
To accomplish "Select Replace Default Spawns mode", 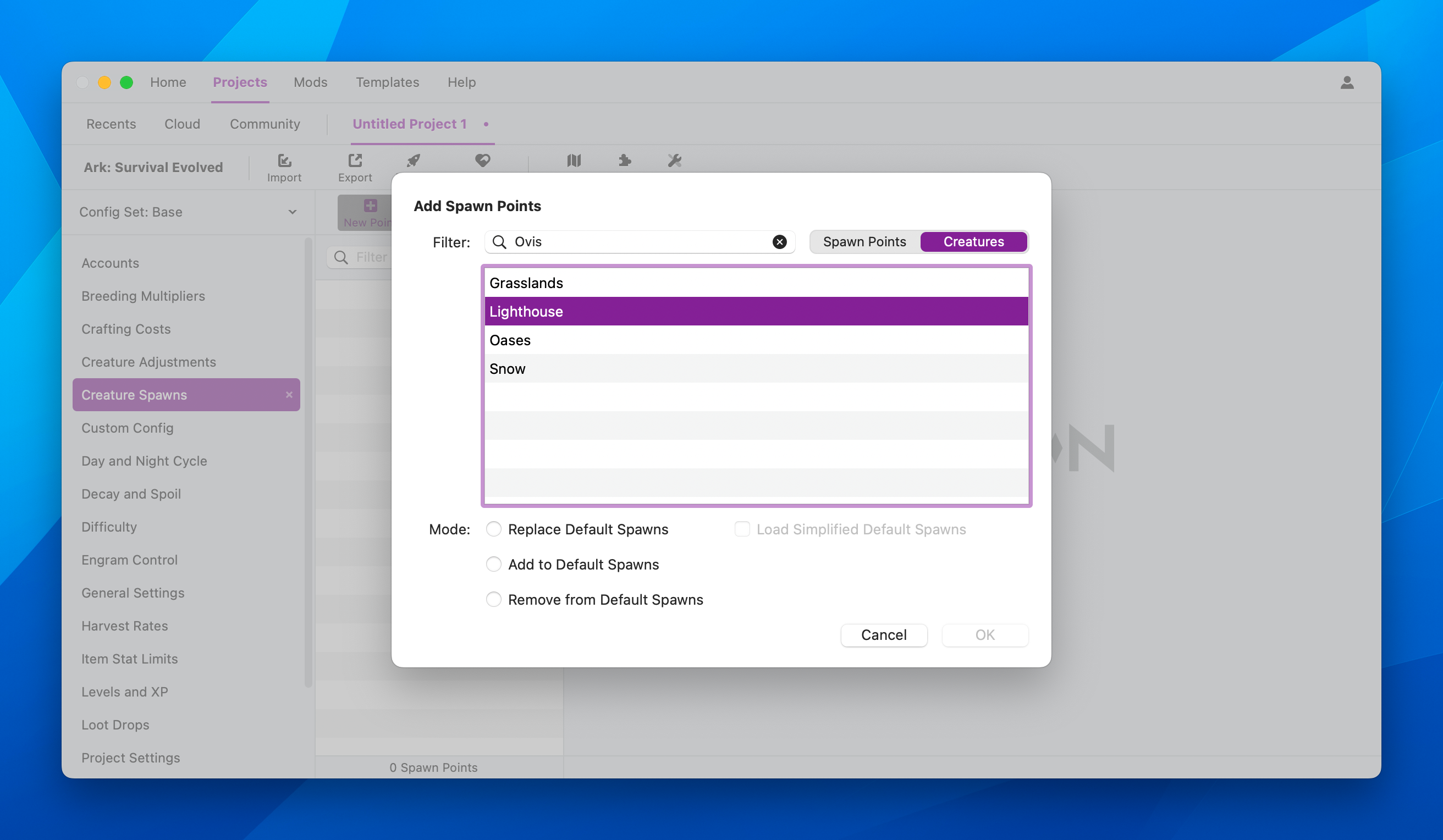I will 494,529.
